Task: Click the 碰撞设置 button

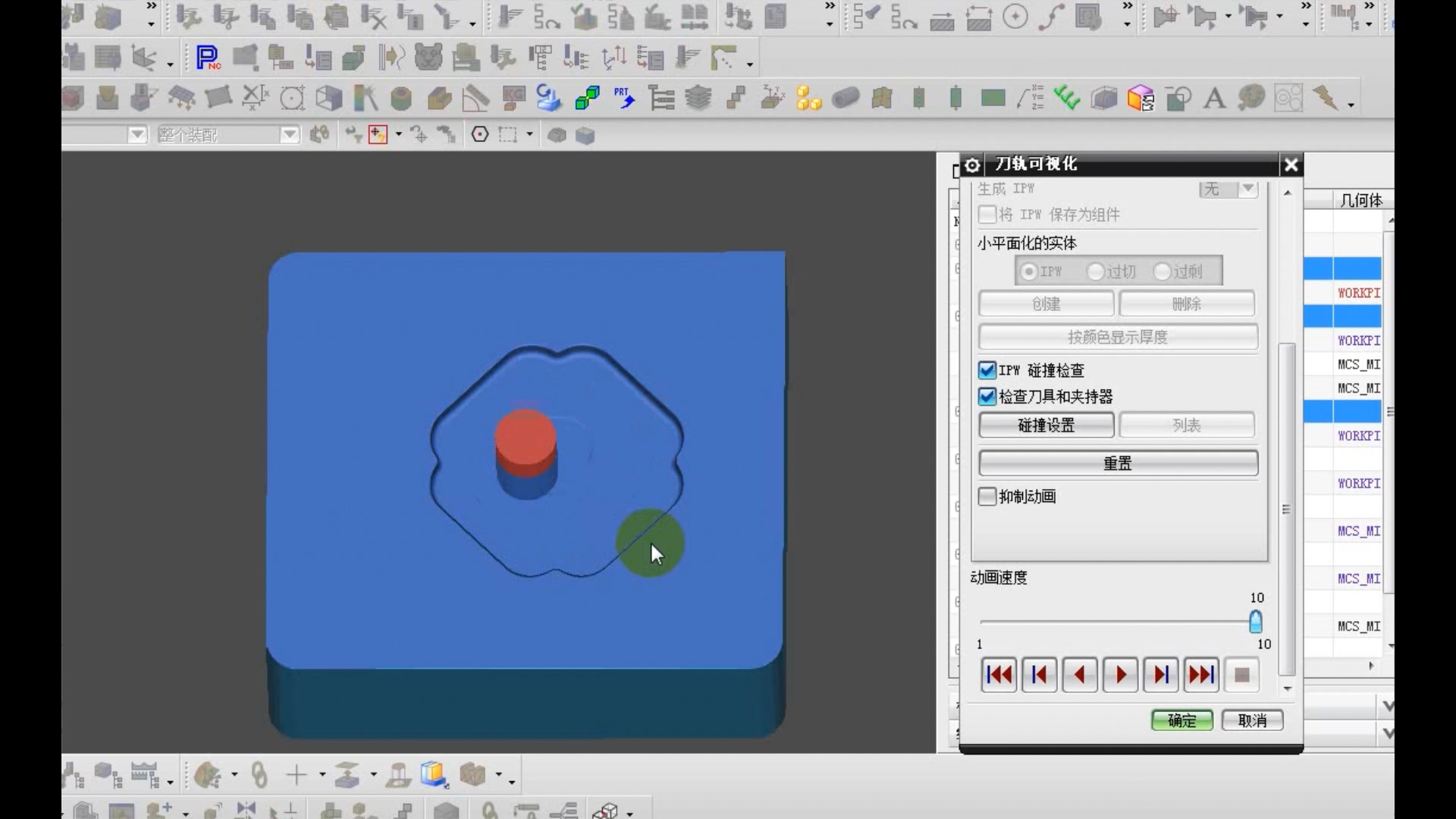Action: pyautogui.click(x=1046, y=425)
